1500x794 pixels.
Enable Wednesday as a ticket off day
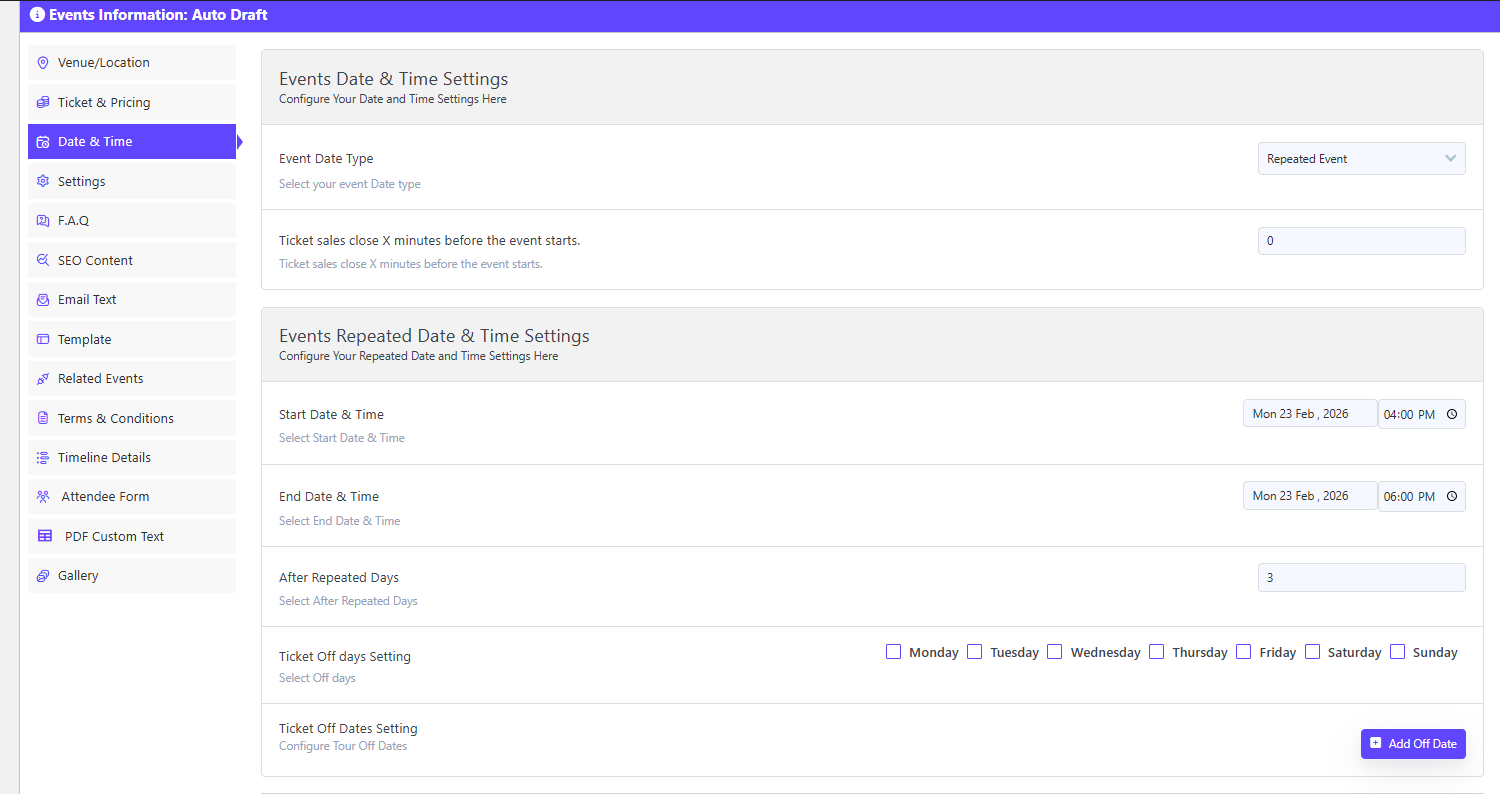[1055, 652]
